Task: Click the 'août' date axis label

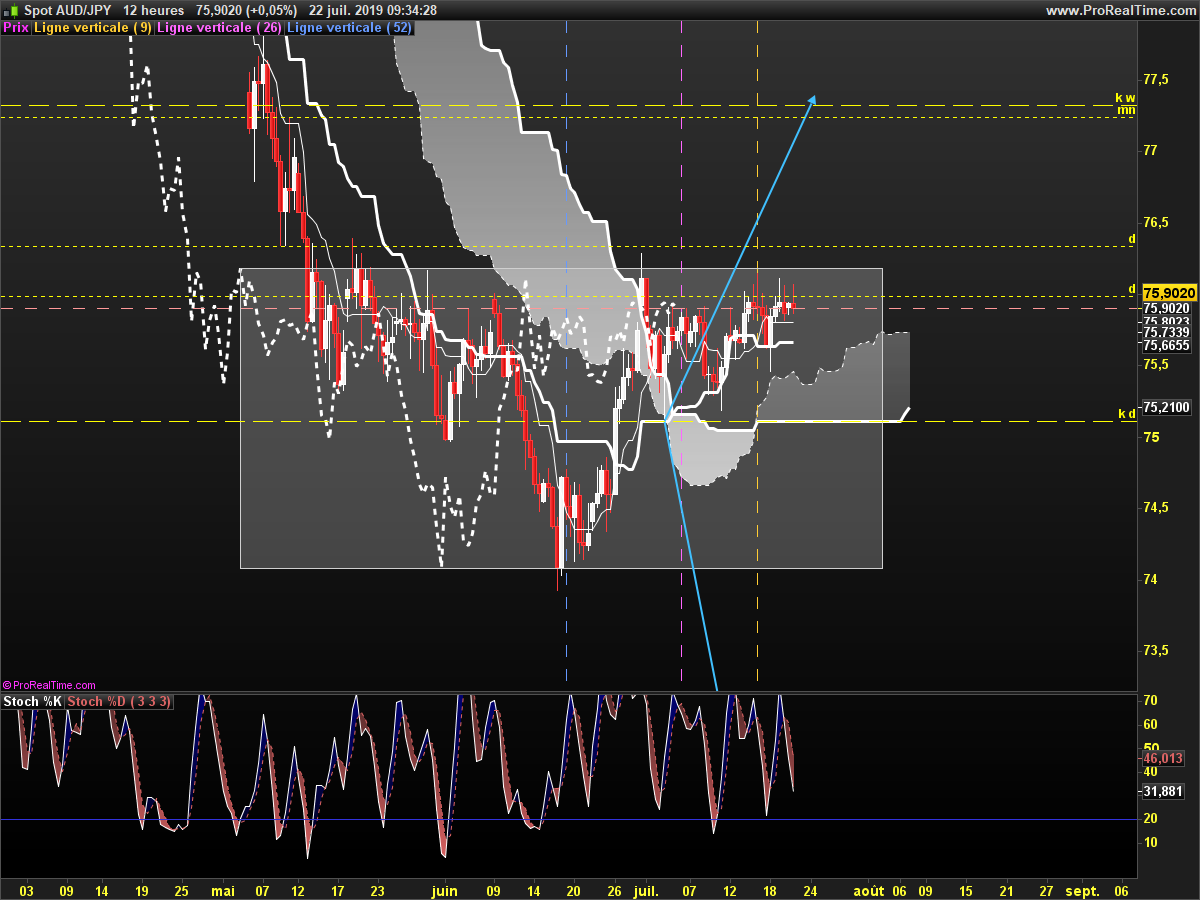Action: (x=868, y=890)
